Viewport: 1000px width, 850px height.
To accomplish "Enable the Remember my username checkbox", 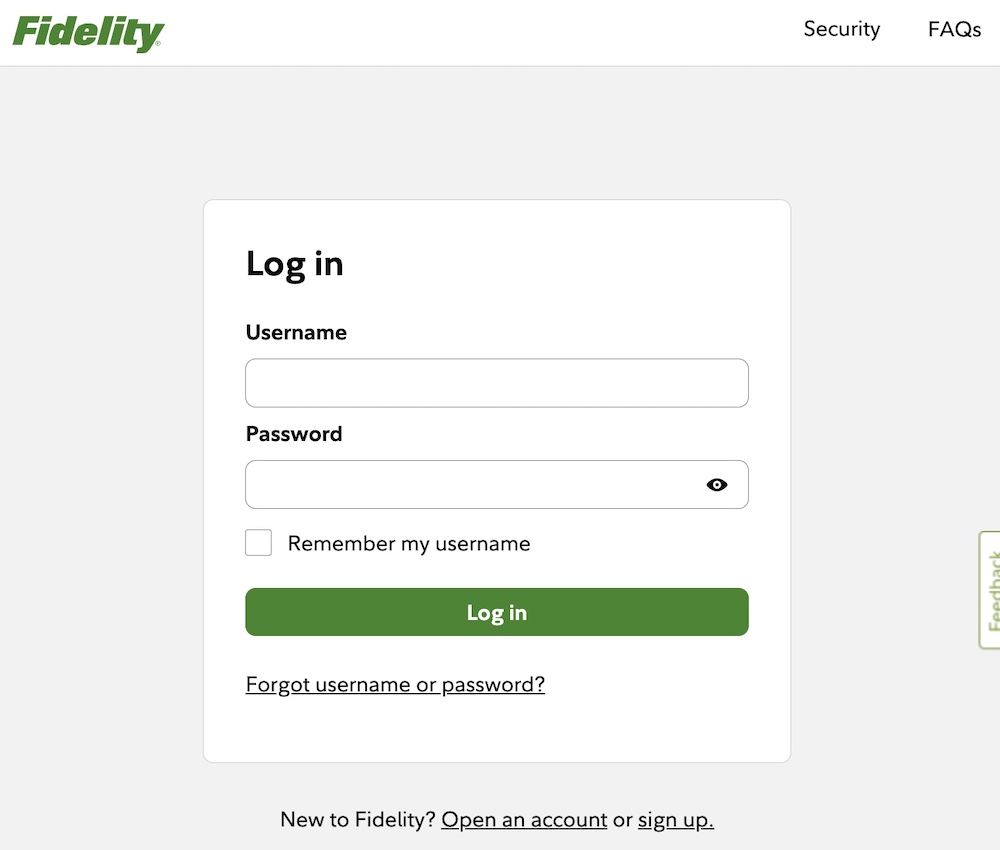I will [258, 542].
